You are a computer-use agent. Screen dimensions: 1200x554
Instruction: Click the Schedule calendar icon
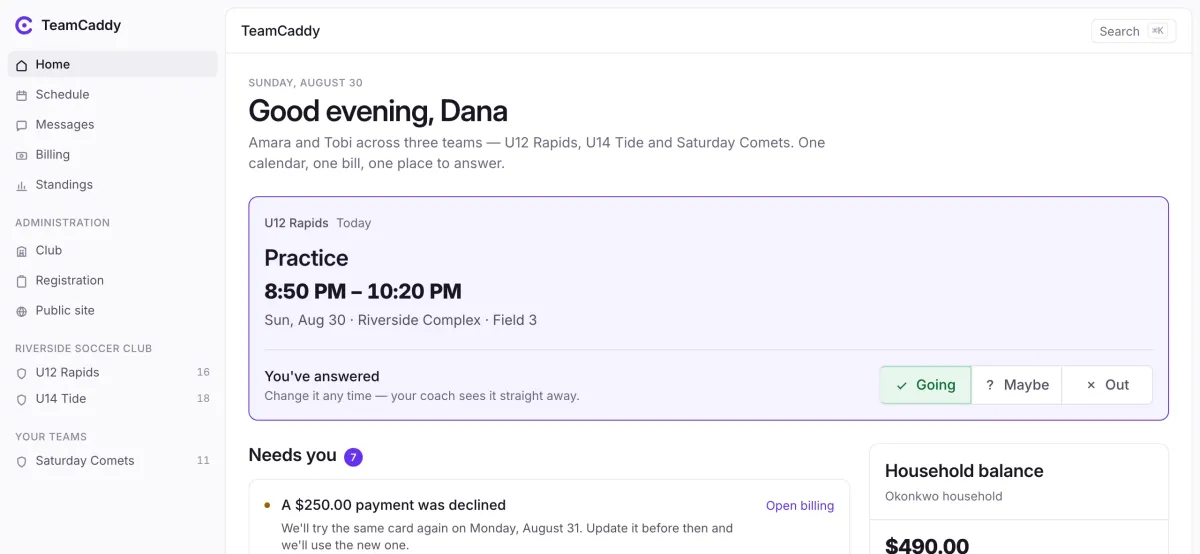click(x=22, y=95)
